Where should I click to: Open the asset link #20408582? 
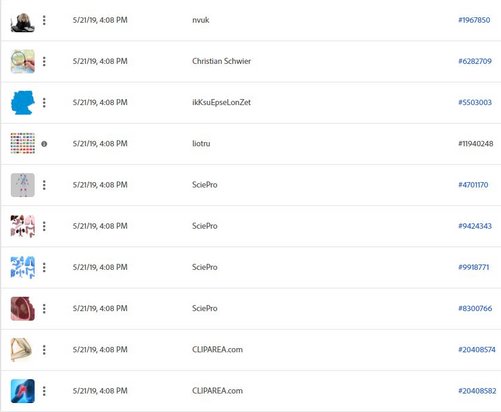477,391
